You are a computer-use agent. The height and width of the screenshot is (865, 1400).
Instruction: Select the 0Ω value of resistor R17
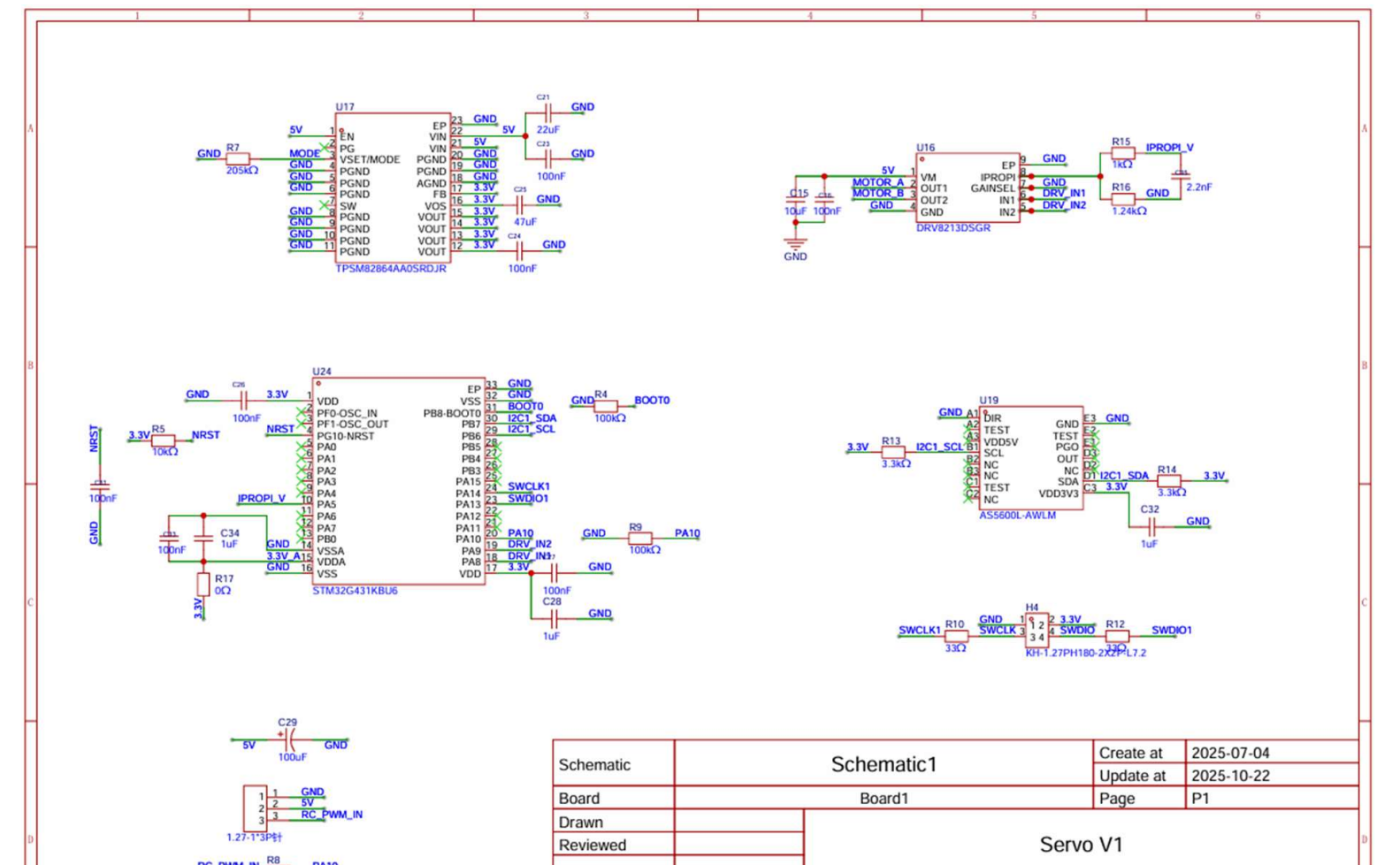coord(222,591)
